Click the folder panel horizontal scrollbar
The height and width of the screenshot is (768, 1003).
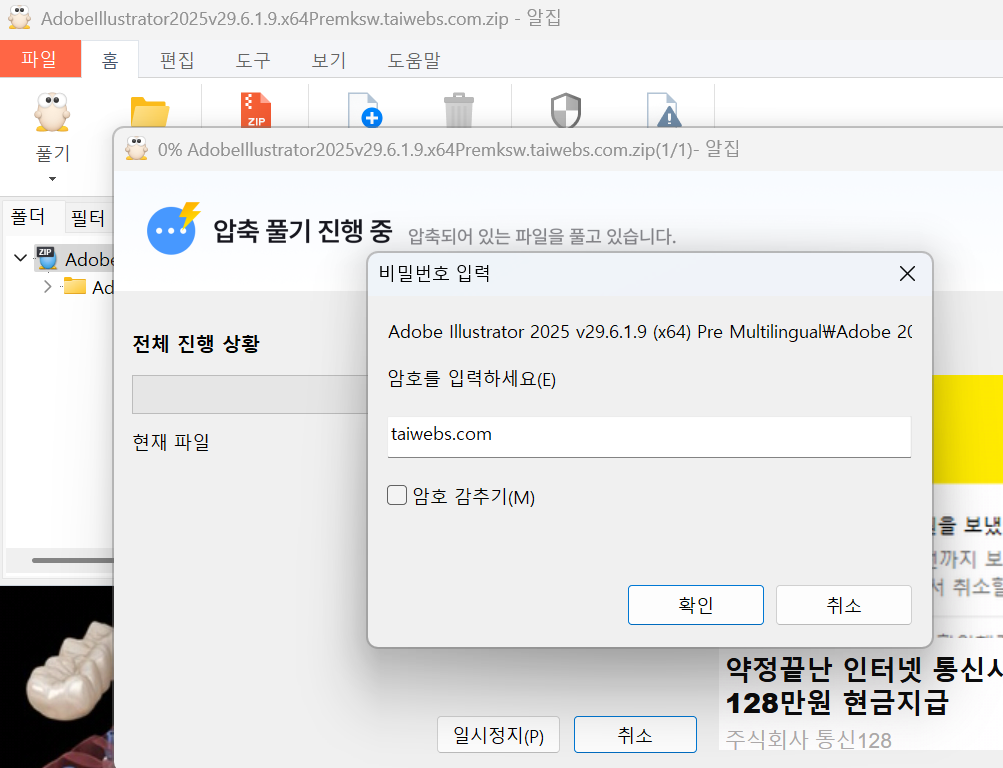(x=72, y=561)
